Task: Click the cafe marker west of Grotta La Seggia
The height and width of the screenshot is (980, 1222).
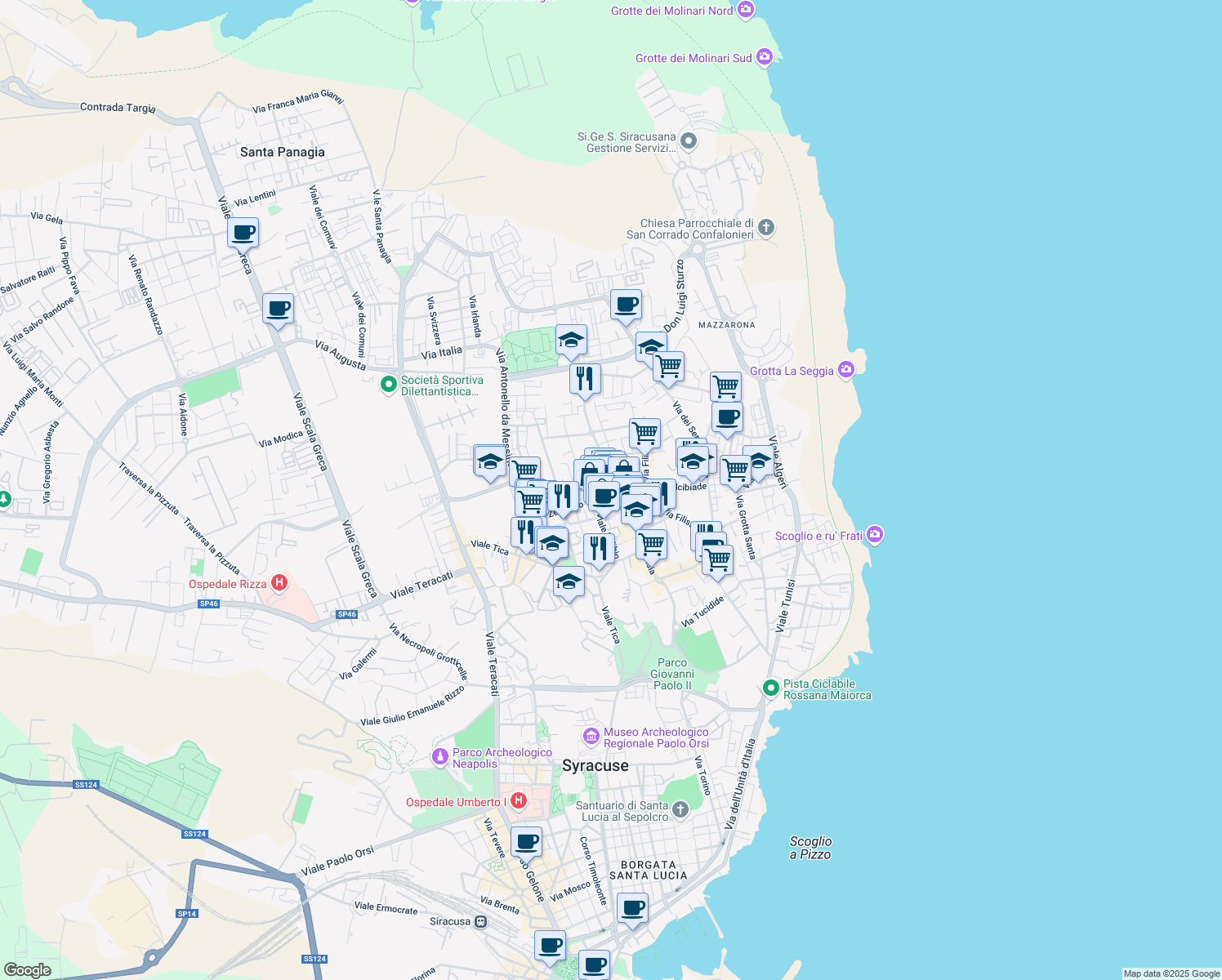Action: coord(727,418)
